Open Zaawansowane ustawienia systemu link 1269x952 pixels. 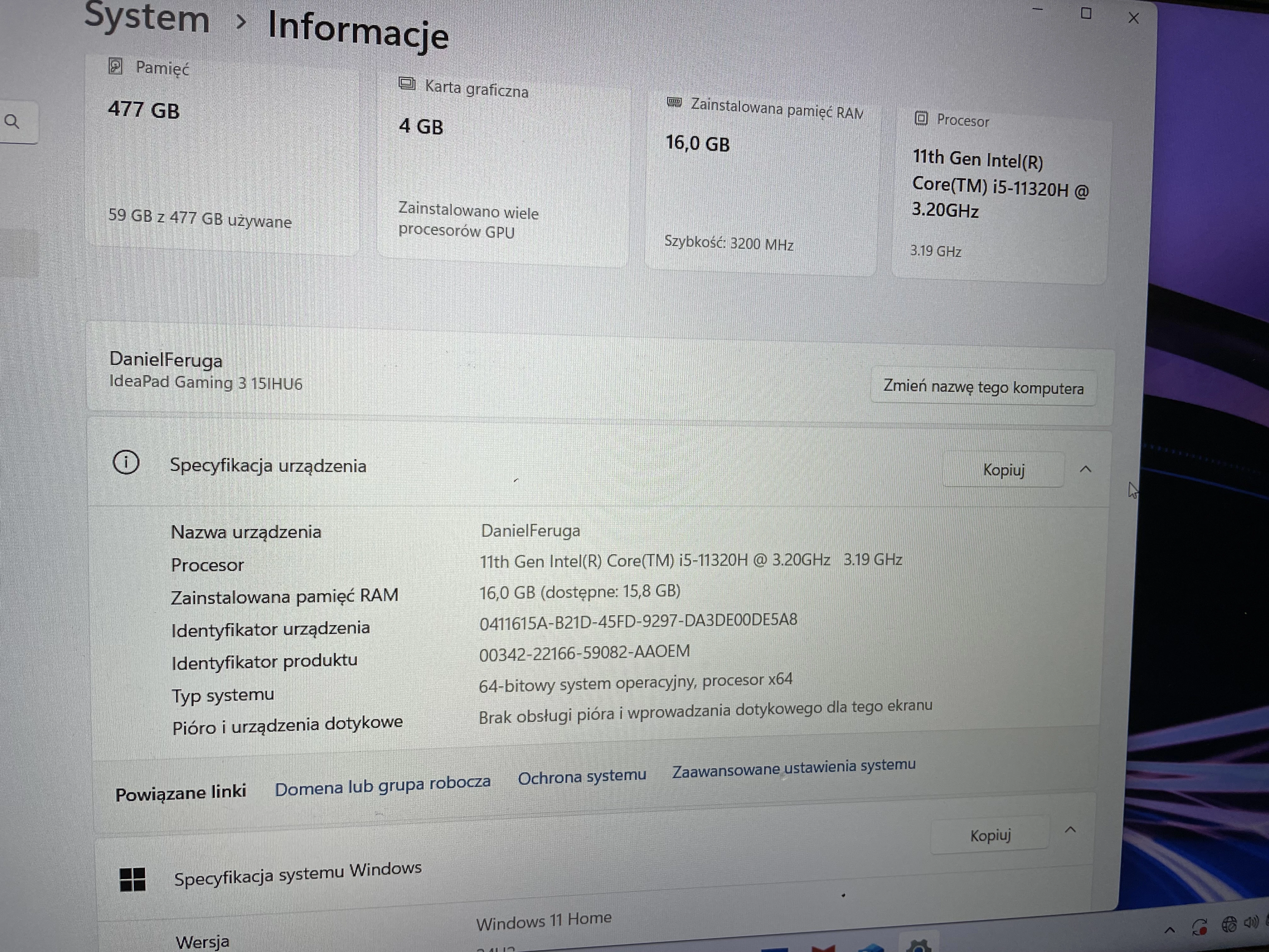tap(794, 767)
